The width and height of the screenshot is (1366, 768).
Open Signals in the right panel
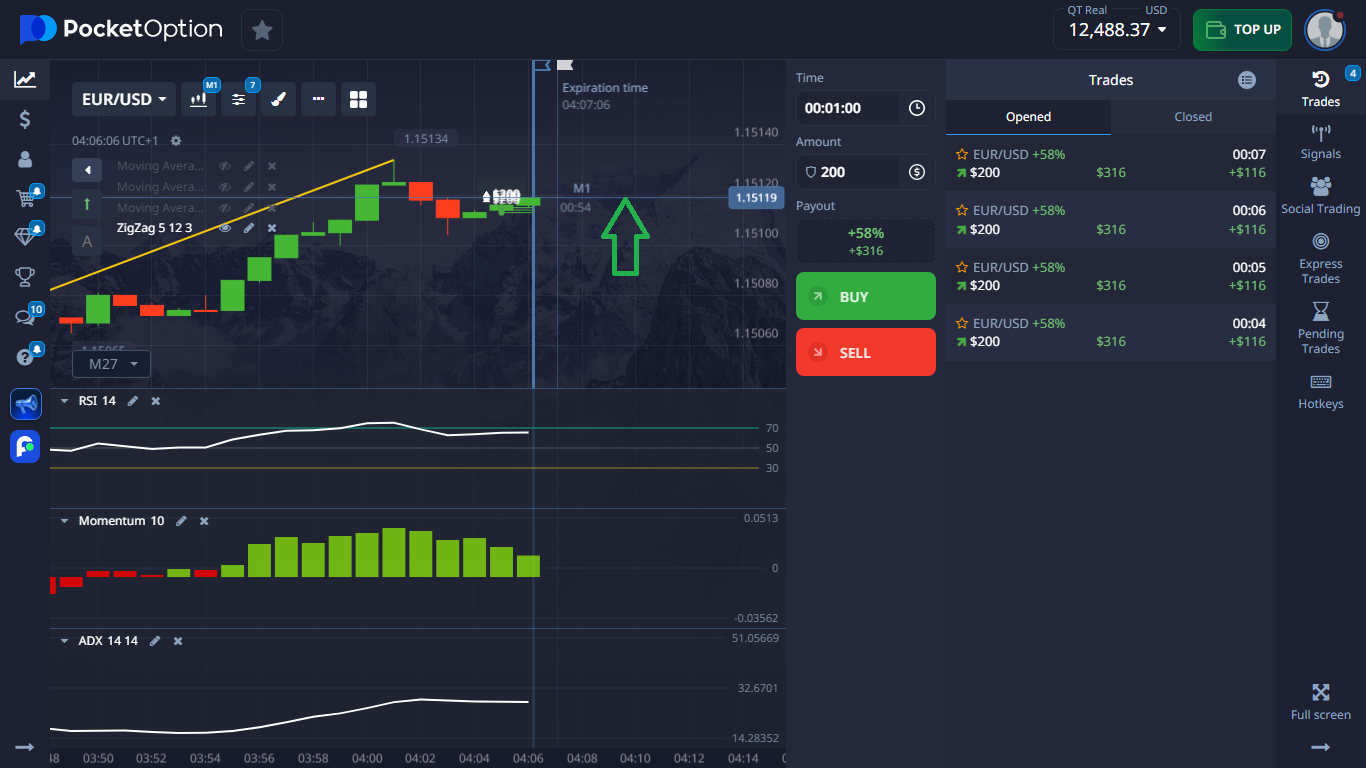tap(1320, 144)
